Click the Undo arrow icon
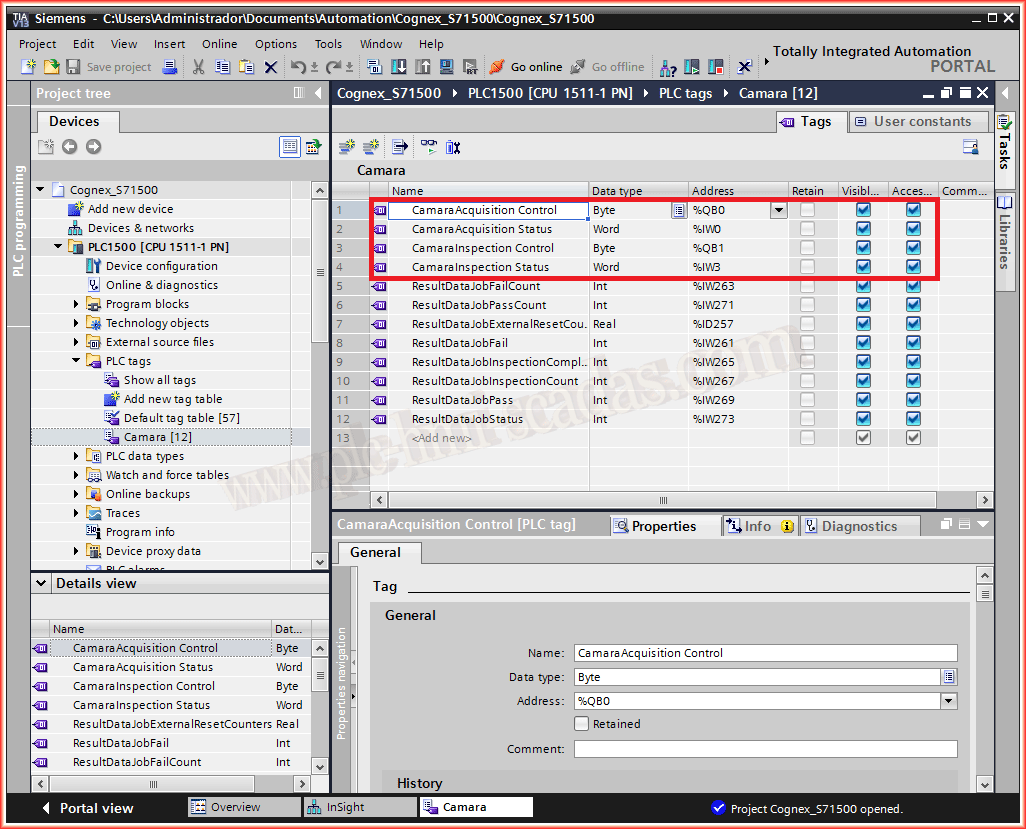The width and height of the screenshot is (1026, 829). point(298,67)
